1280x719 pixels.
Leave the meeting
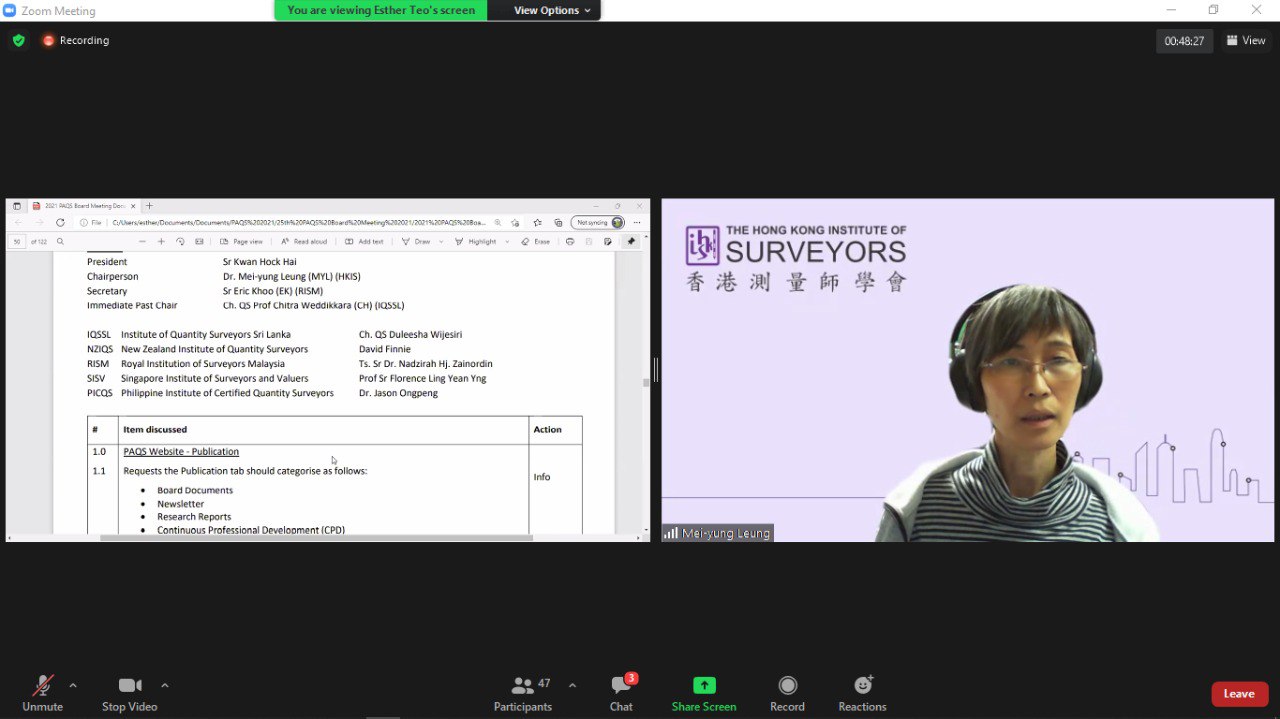point(1239,694)
